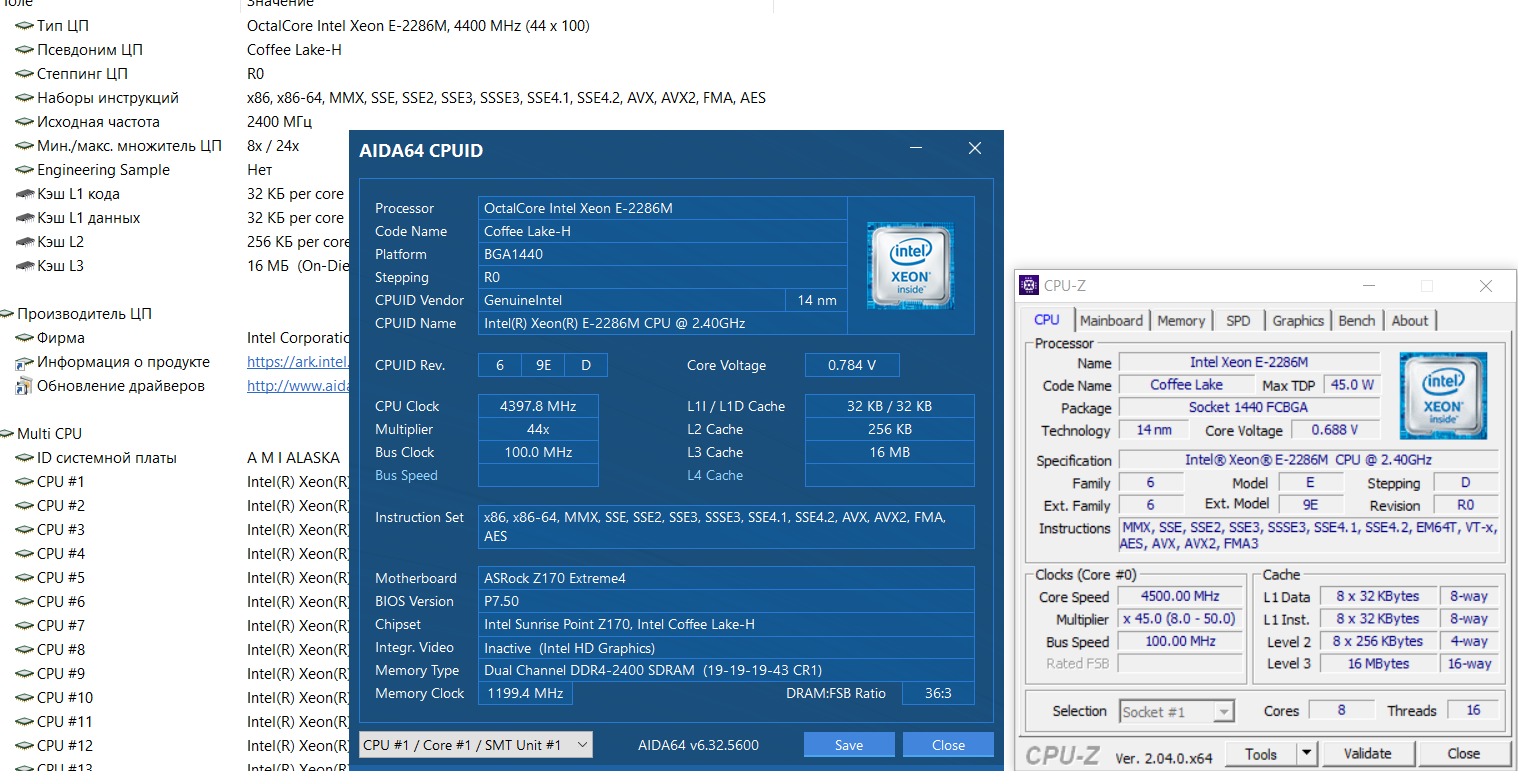Click the Core Voltage field 0.688 V in CPU-Z

pyautogui.click(x=1335, y=430)
